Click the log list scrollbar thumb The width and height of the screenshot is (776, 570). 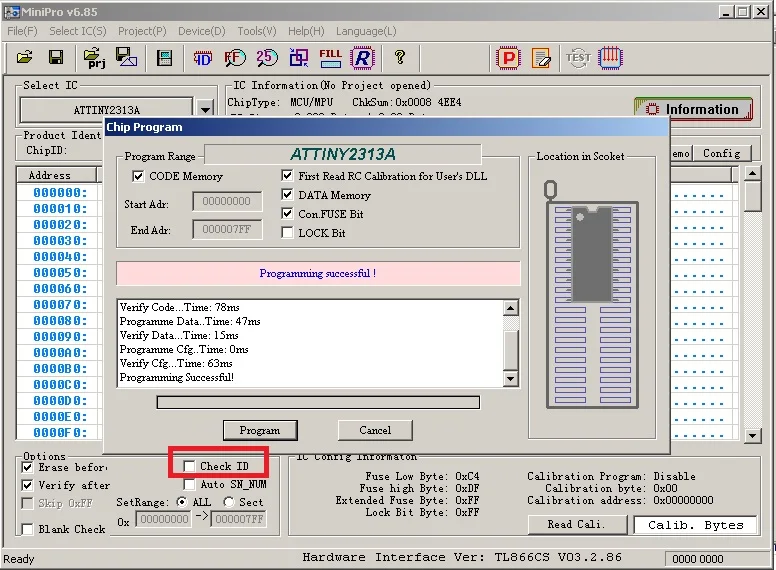tap(511, 350)
